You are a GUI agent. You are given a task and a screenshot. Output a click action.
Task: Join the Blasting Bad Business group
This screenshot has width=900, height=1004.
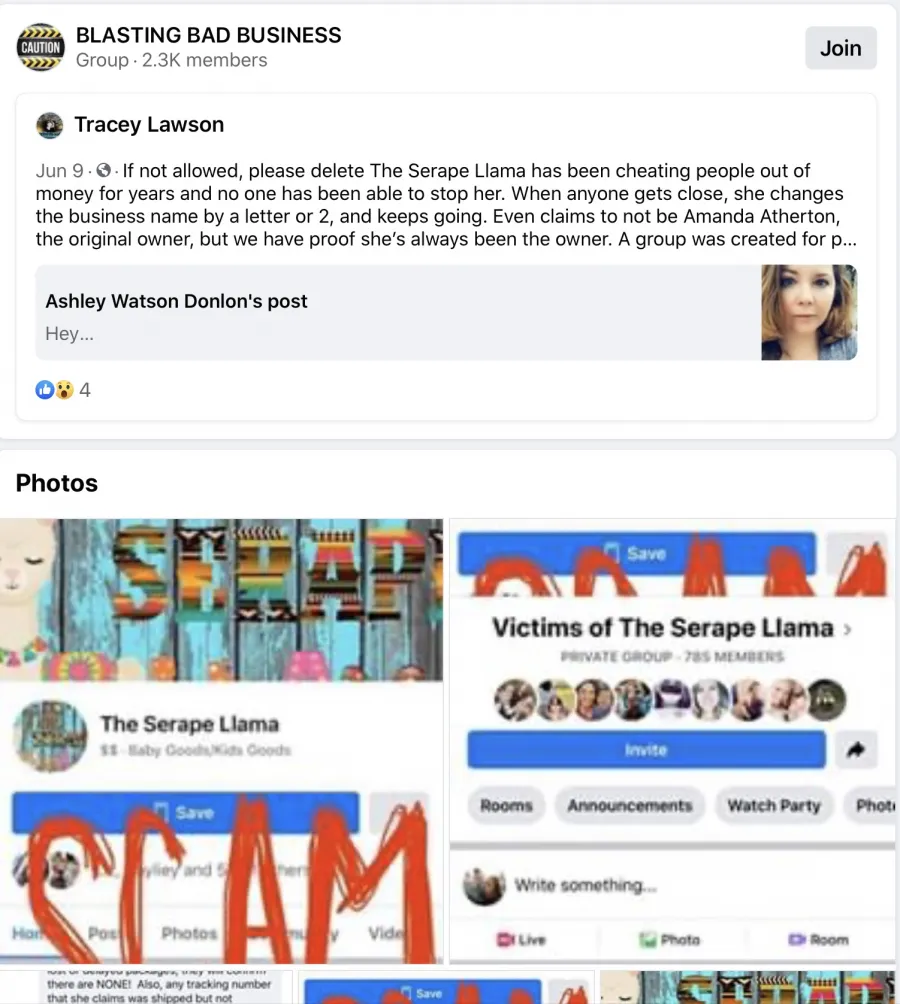(x=840, y=48)
